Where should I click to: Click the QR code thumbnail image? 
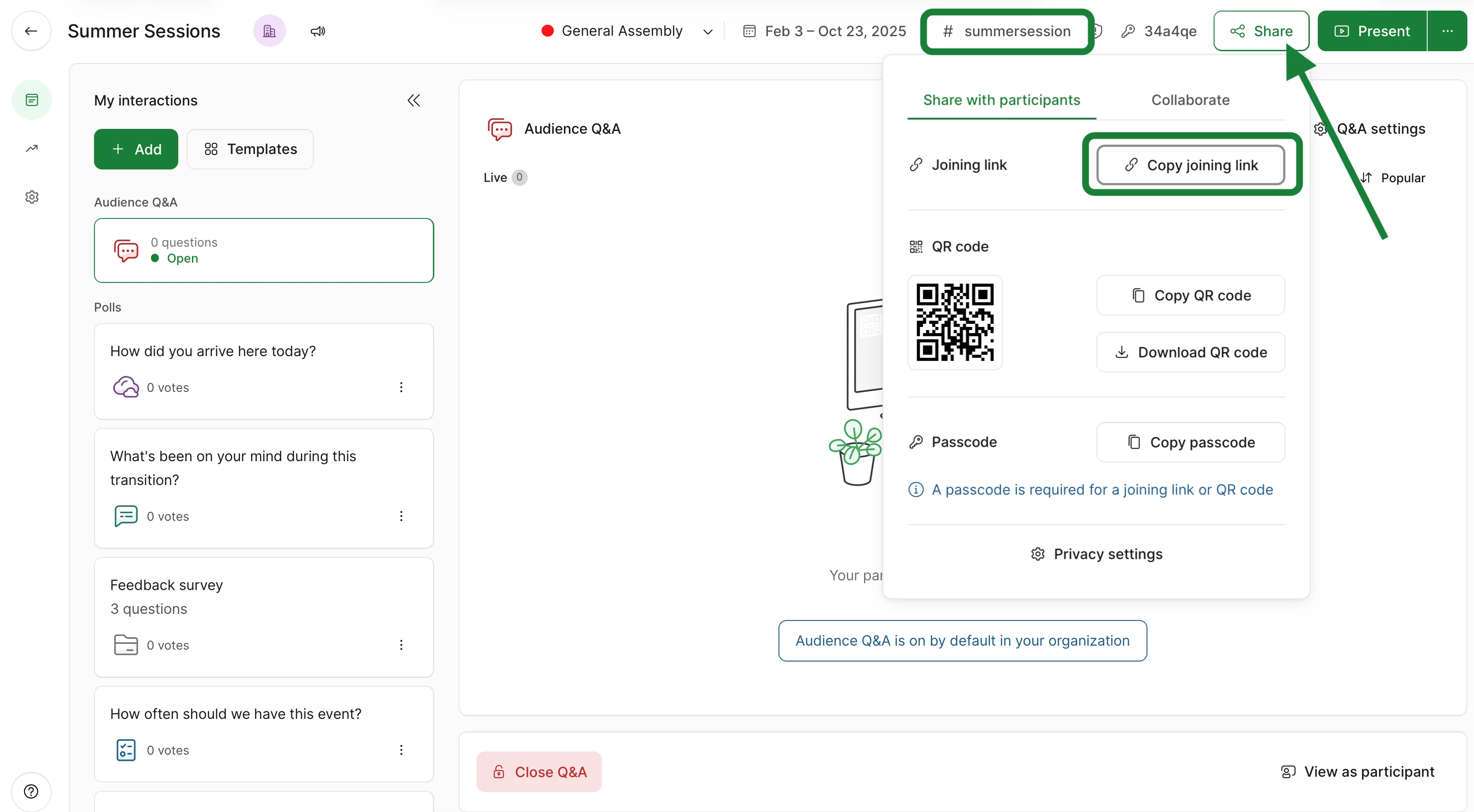(955, 323)
